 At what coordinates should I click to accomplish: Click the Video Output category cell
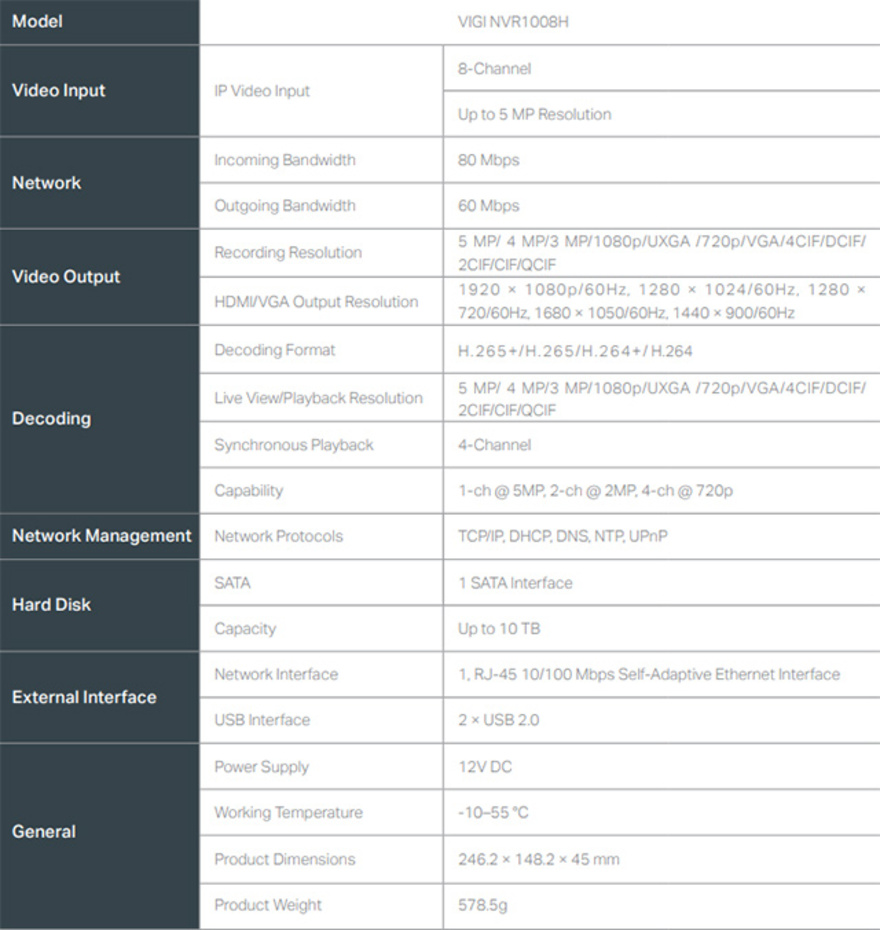(x=100, y=277)
